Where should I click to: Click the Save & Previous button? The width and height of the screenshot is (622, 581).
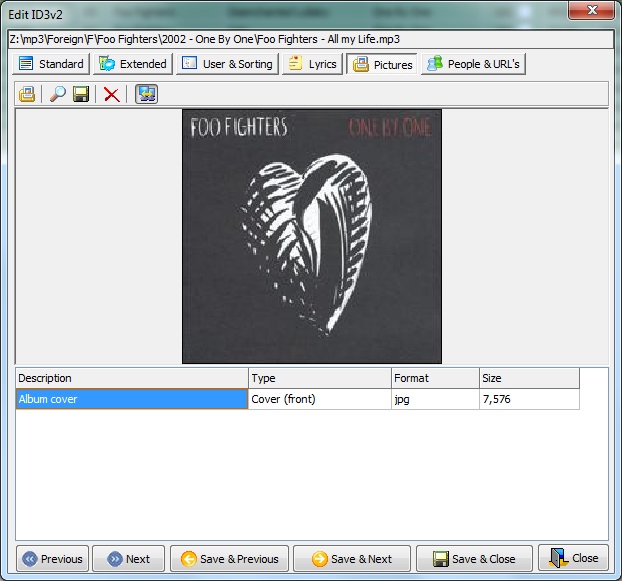[229, 558]
